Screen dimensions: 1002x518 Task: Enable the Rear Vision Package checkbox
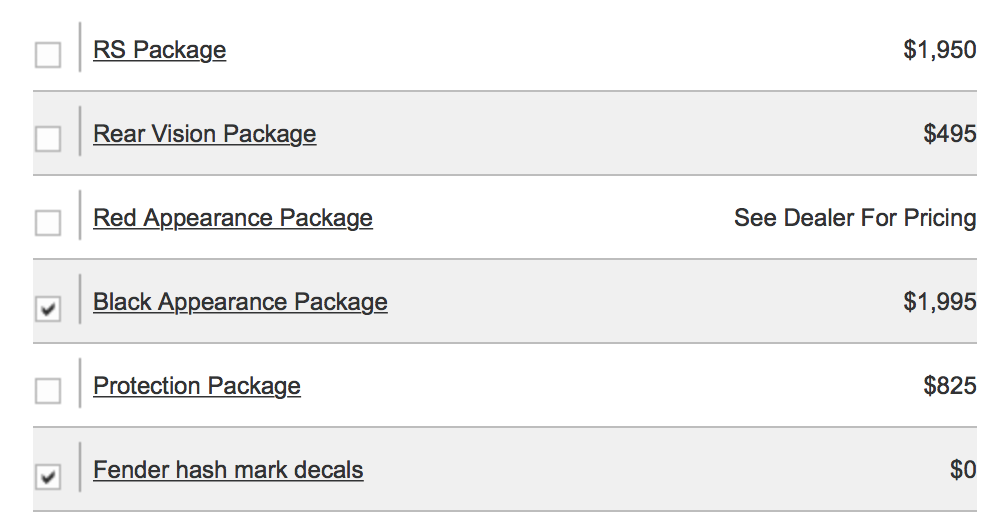(48, 139)
